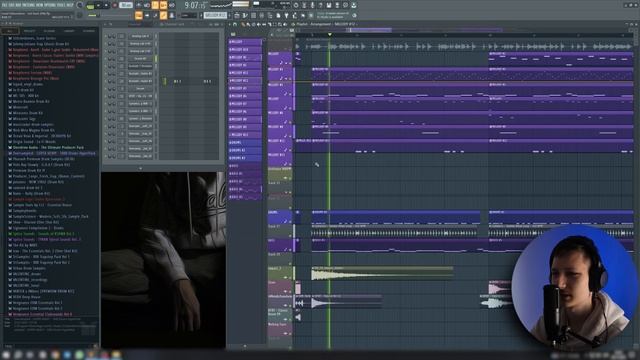Open the Playlist options arrow menu
Viewport: 640px width, 360px height.
click(x=230, y=24)
